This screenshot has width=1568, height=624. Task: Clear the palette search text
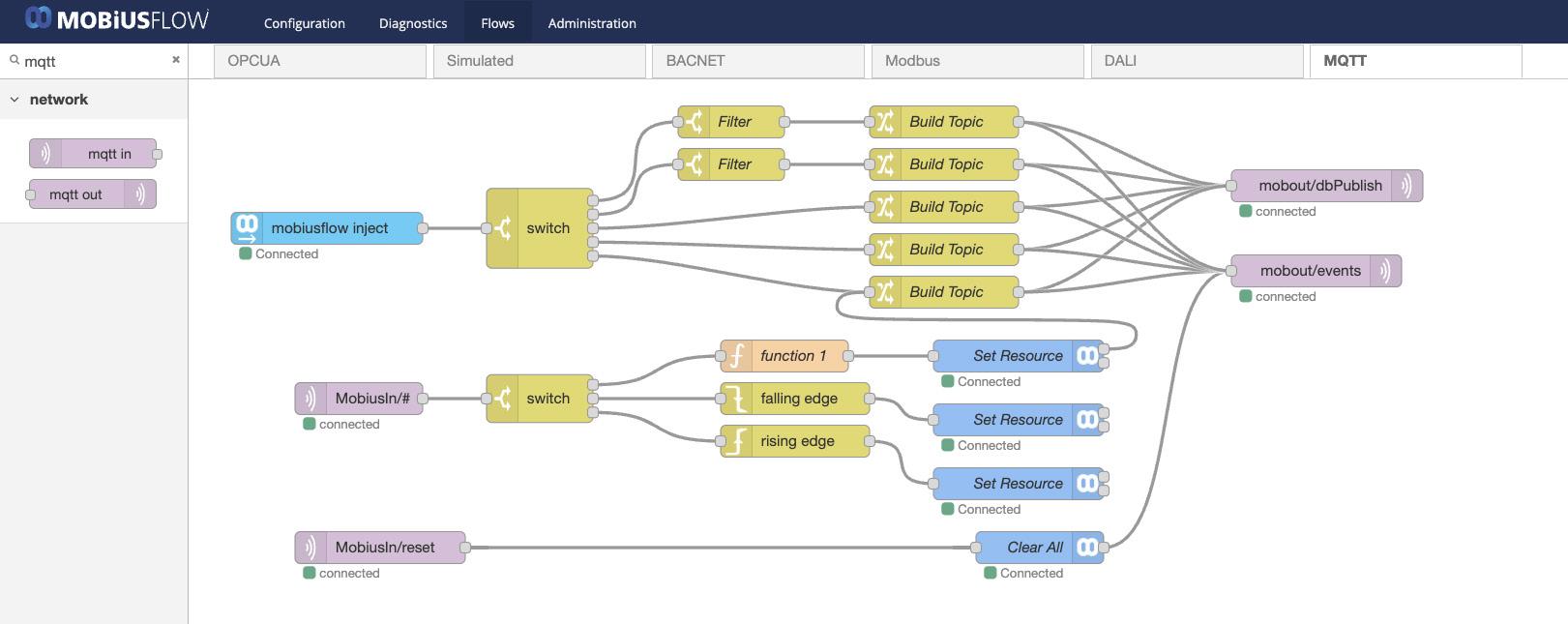click(176, 60)
